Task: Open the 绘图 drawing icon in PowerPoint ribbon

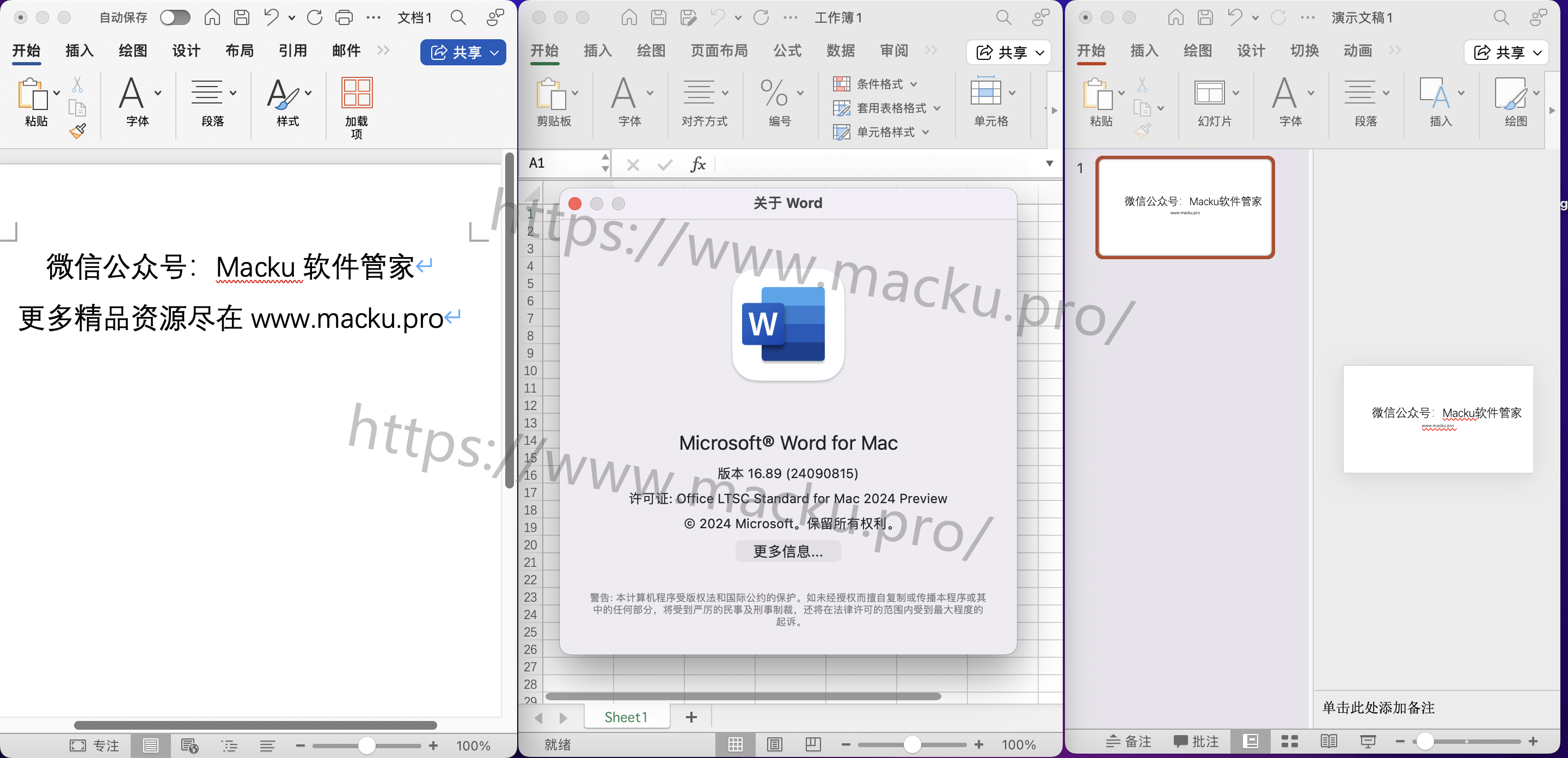Action: tap(1510, 93)
